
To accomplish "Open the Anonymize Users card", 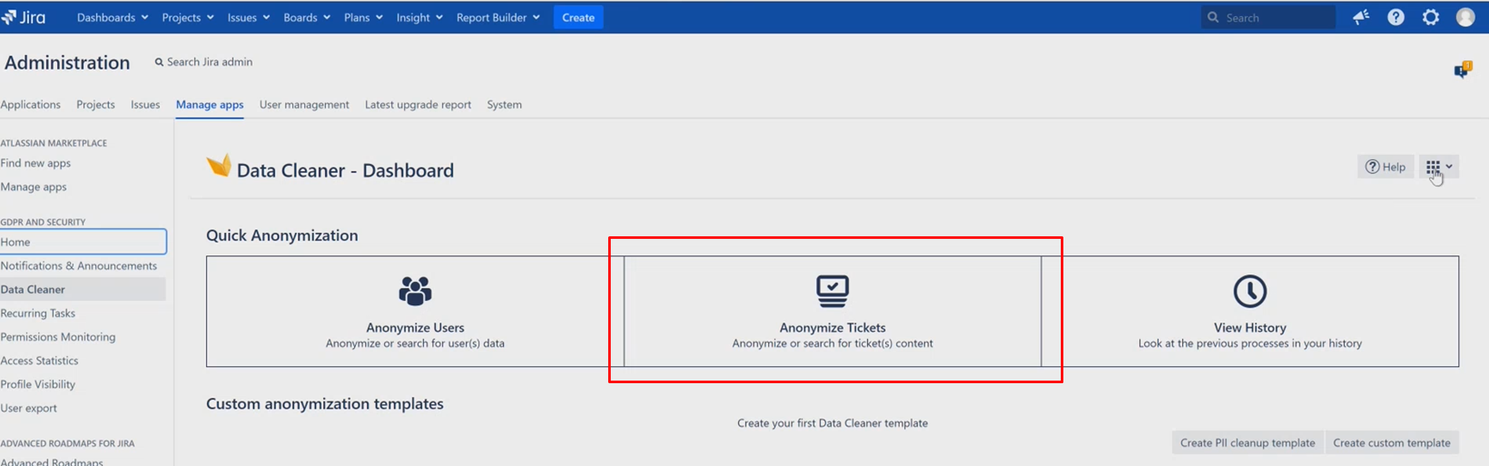I will [x=415, y=311].
